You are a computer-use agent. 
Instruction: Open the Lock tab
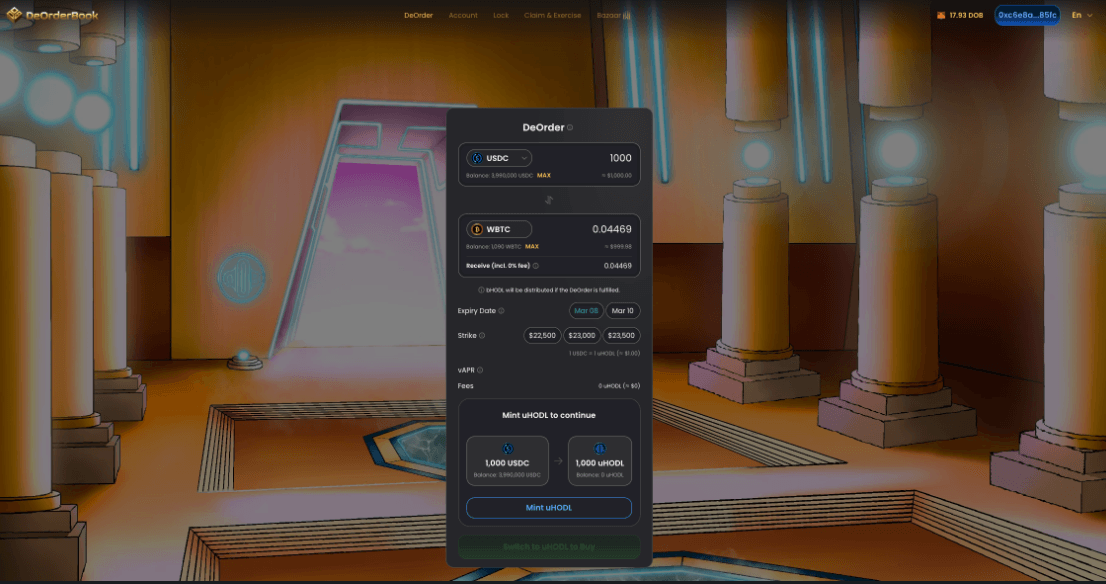tap(501, 16)
